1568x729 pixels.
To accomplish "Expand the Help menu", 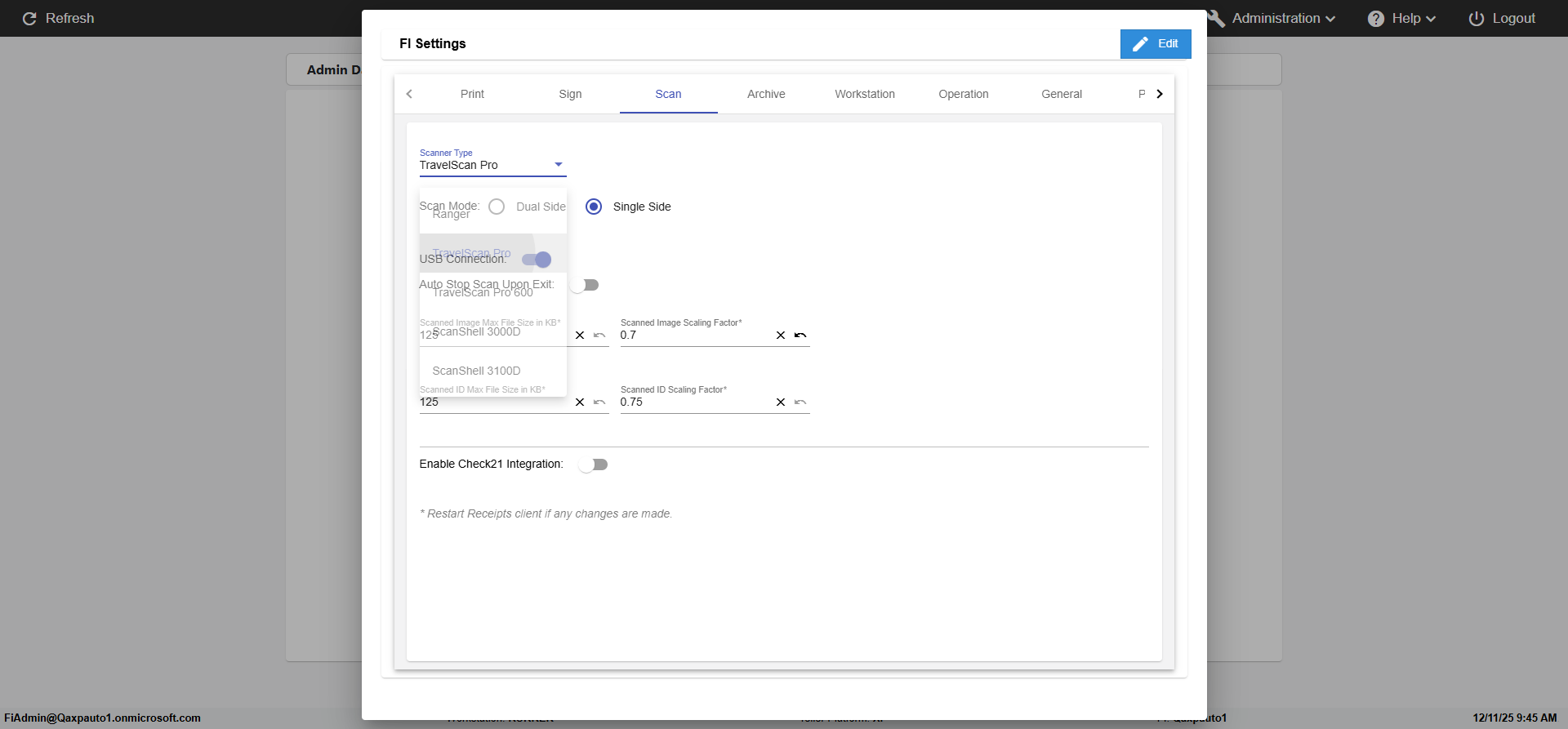I will (x=1401, y=19).
